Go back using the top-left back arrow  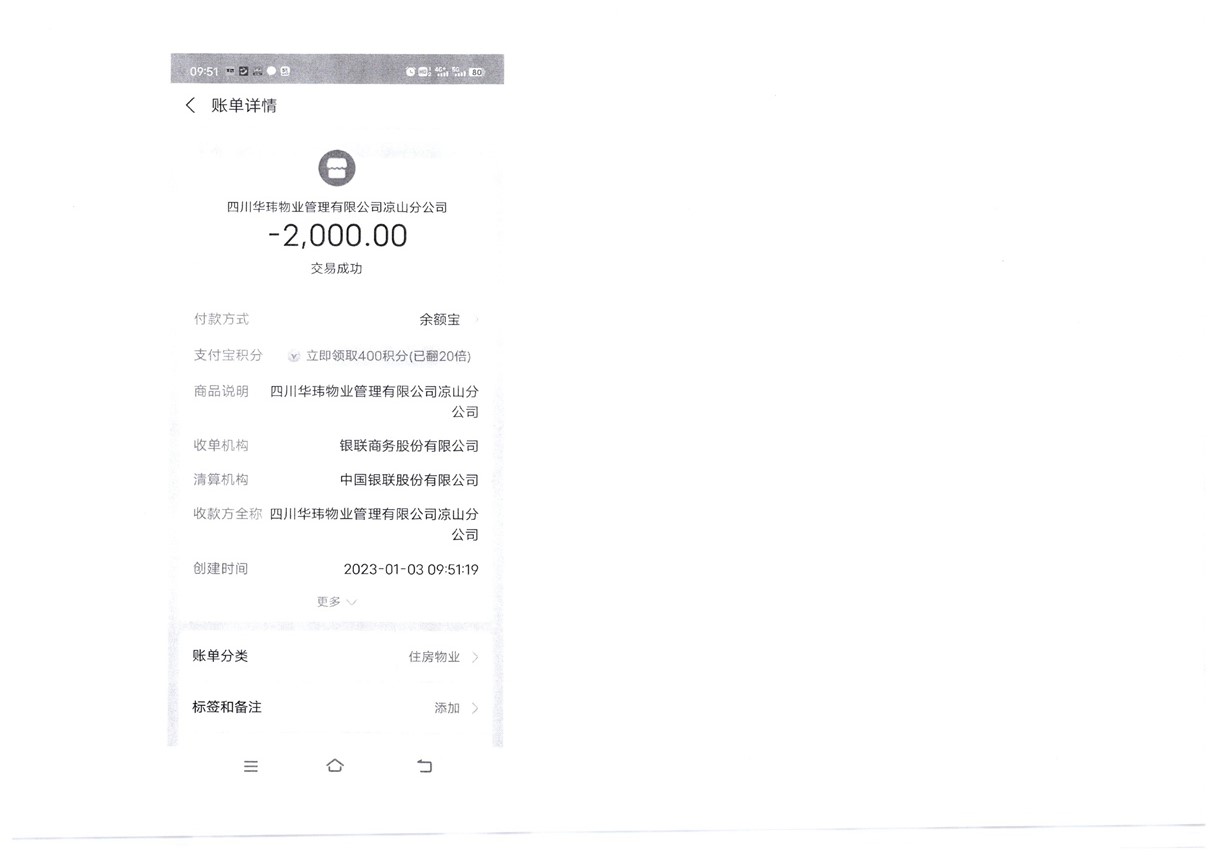[190, 106]
